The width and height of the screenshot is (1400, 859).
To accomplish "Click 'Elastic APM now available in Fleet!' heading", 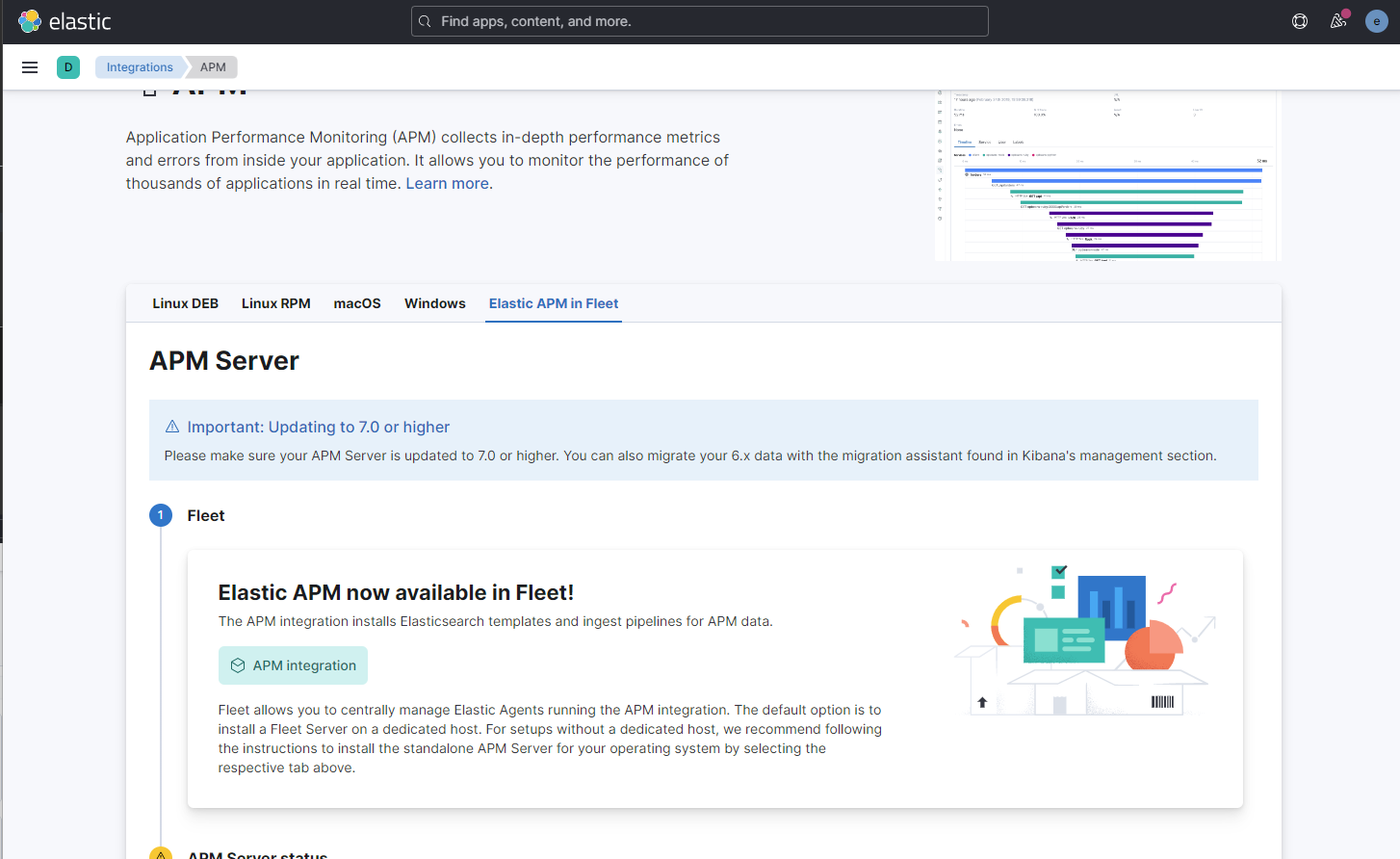I will tap(396, 592).
